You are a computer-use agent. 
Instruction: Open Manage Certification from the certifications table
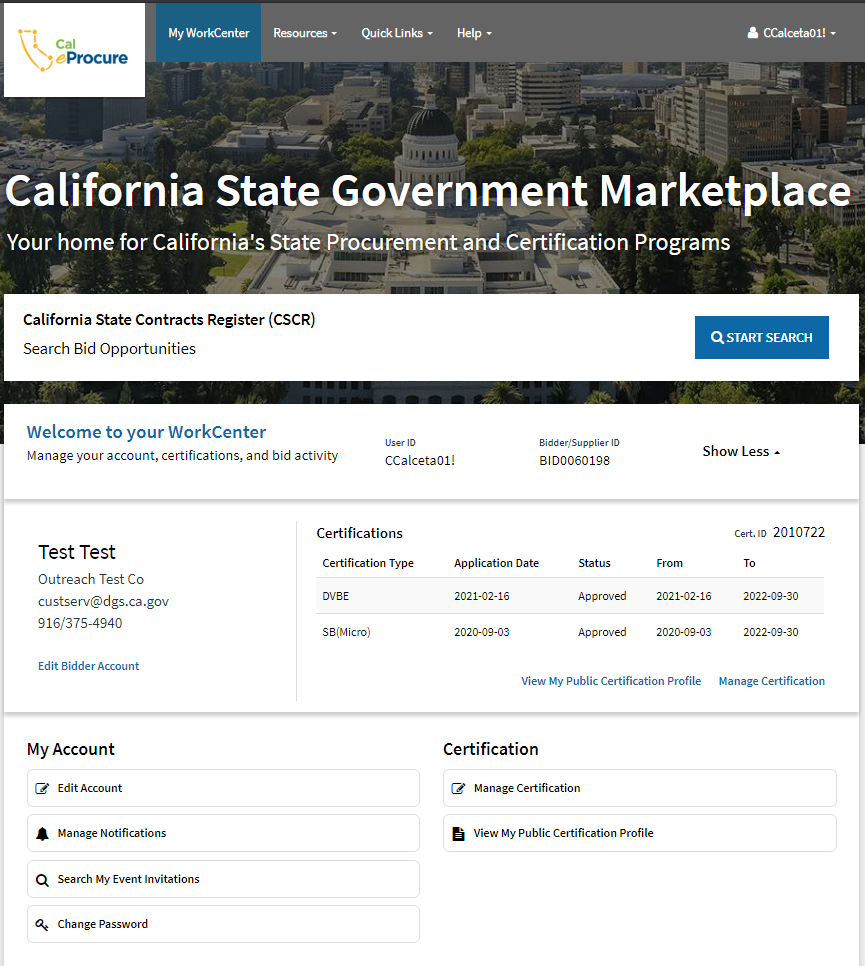click(x=771, y=681)
